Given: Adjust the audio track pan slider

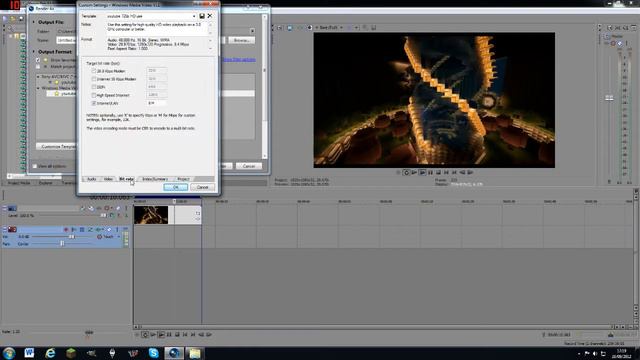Looking at the screenshot, I should [62, 244].
